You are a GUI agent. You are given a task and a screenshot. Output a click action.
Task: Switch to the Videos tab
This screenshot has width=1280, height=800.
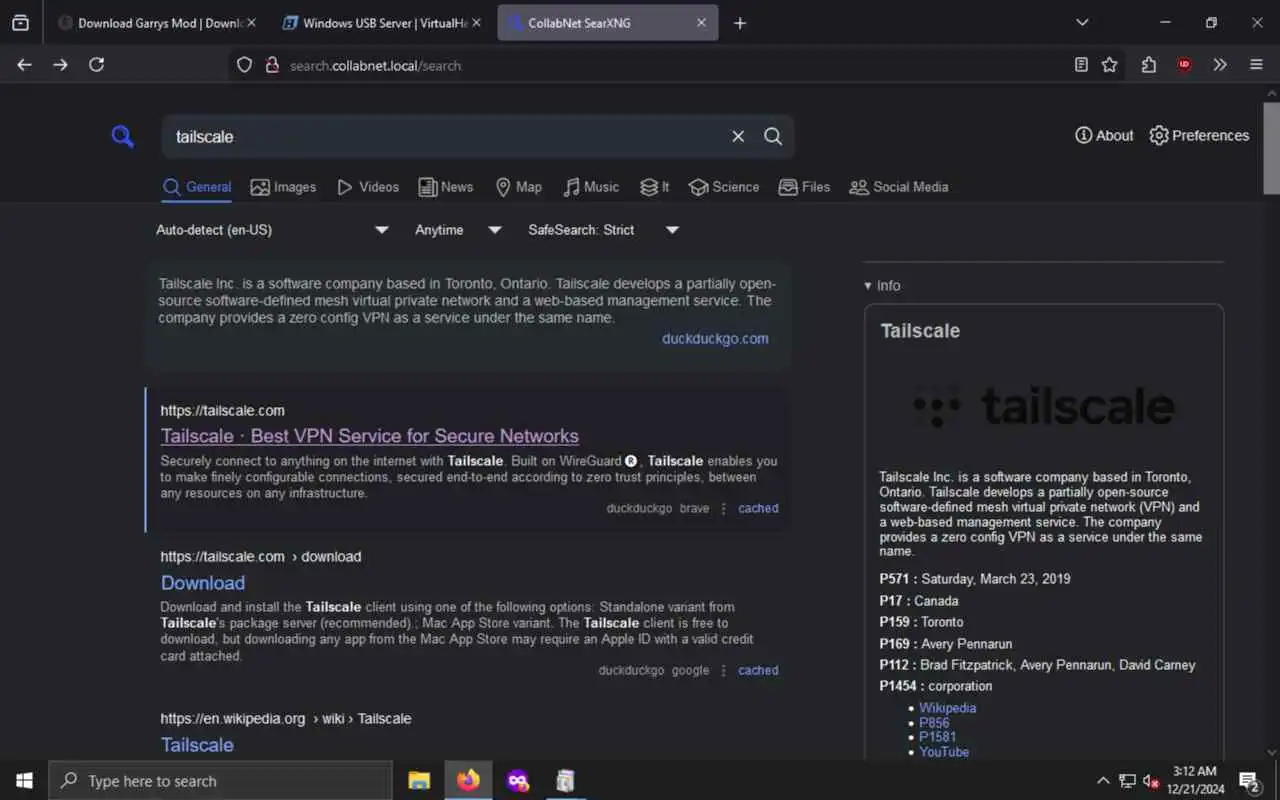coord(368,187)
